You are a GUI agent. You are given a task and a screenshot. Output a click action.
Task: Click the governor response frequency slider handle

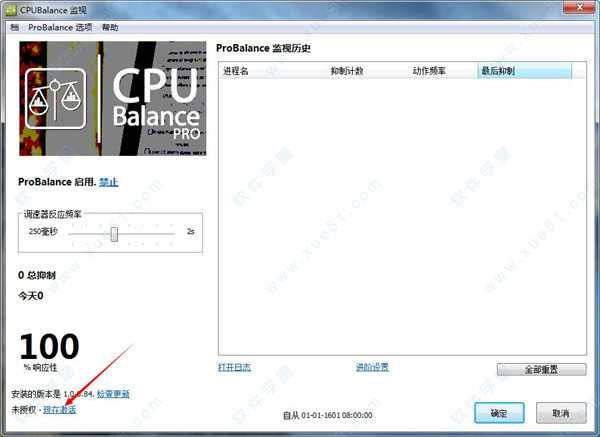[114, 234]
